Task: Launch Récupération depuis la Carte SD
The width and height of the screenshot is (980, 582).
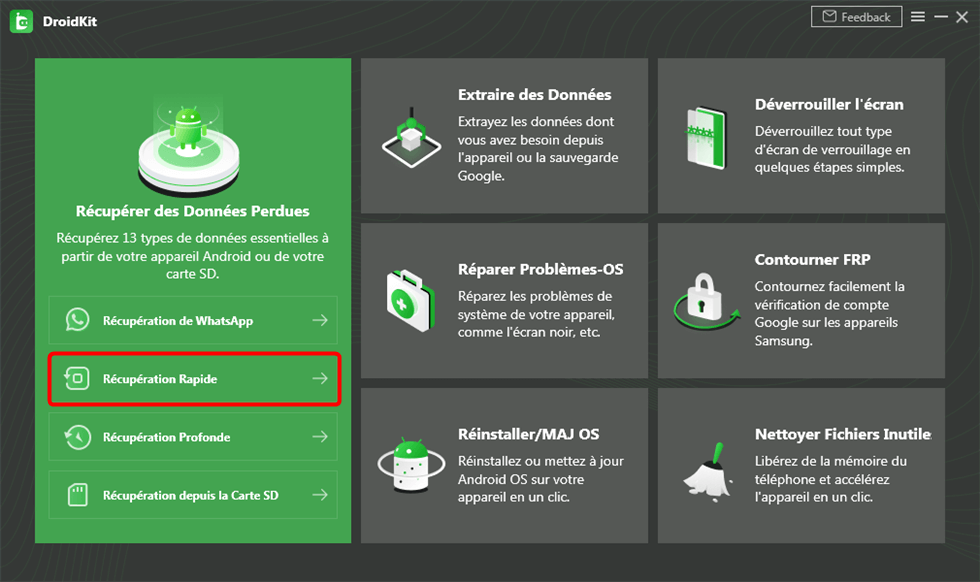Action: [x=193, y=494]
